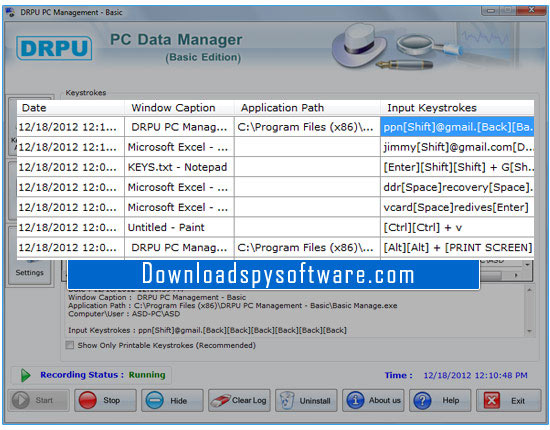Image resolution: width=550 pixels, height=430 pixels.
Task: Sort by Window Caption column header
Action: coord(179,108)
